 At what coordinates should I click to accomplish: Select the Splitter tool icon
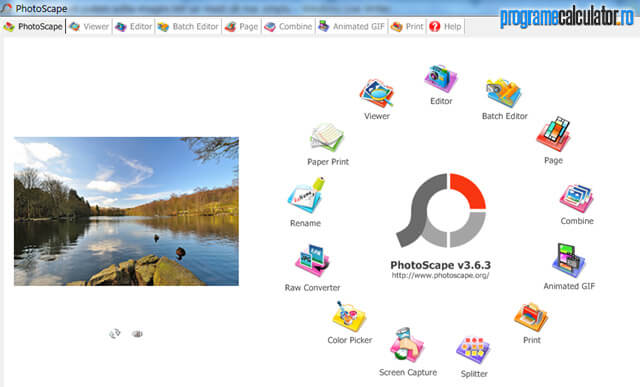pos(473,351)
